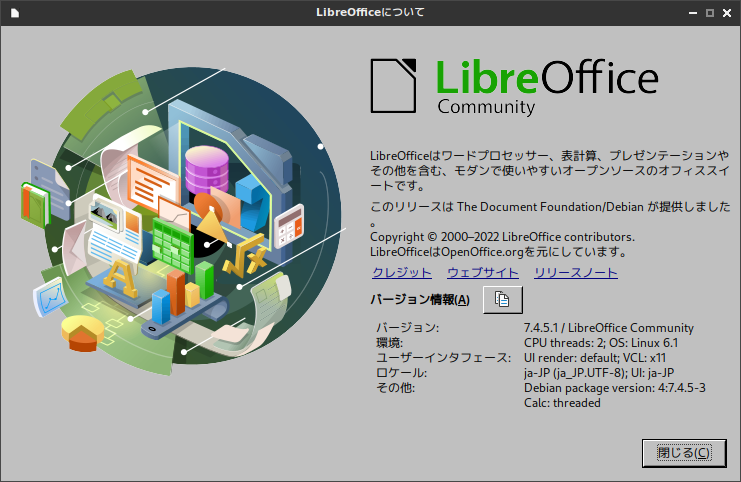The height and width of the screenshot is (482, 741).
Task: Click the text CPU threads: 2; OS: Linux 6.1
Action: point(601,343)
